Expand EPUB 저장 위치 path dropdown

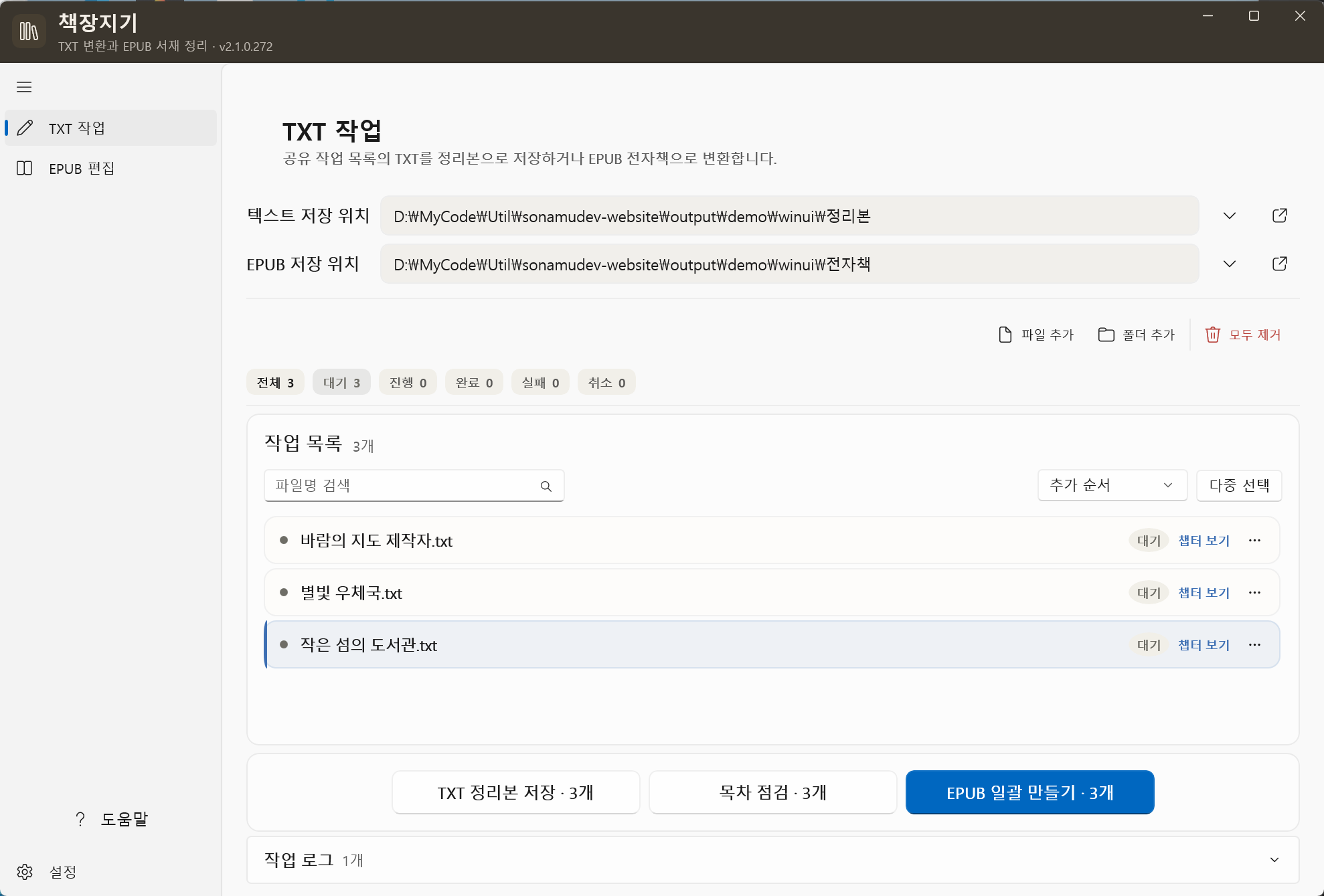pyautogui.click(x=1230, y=264)
